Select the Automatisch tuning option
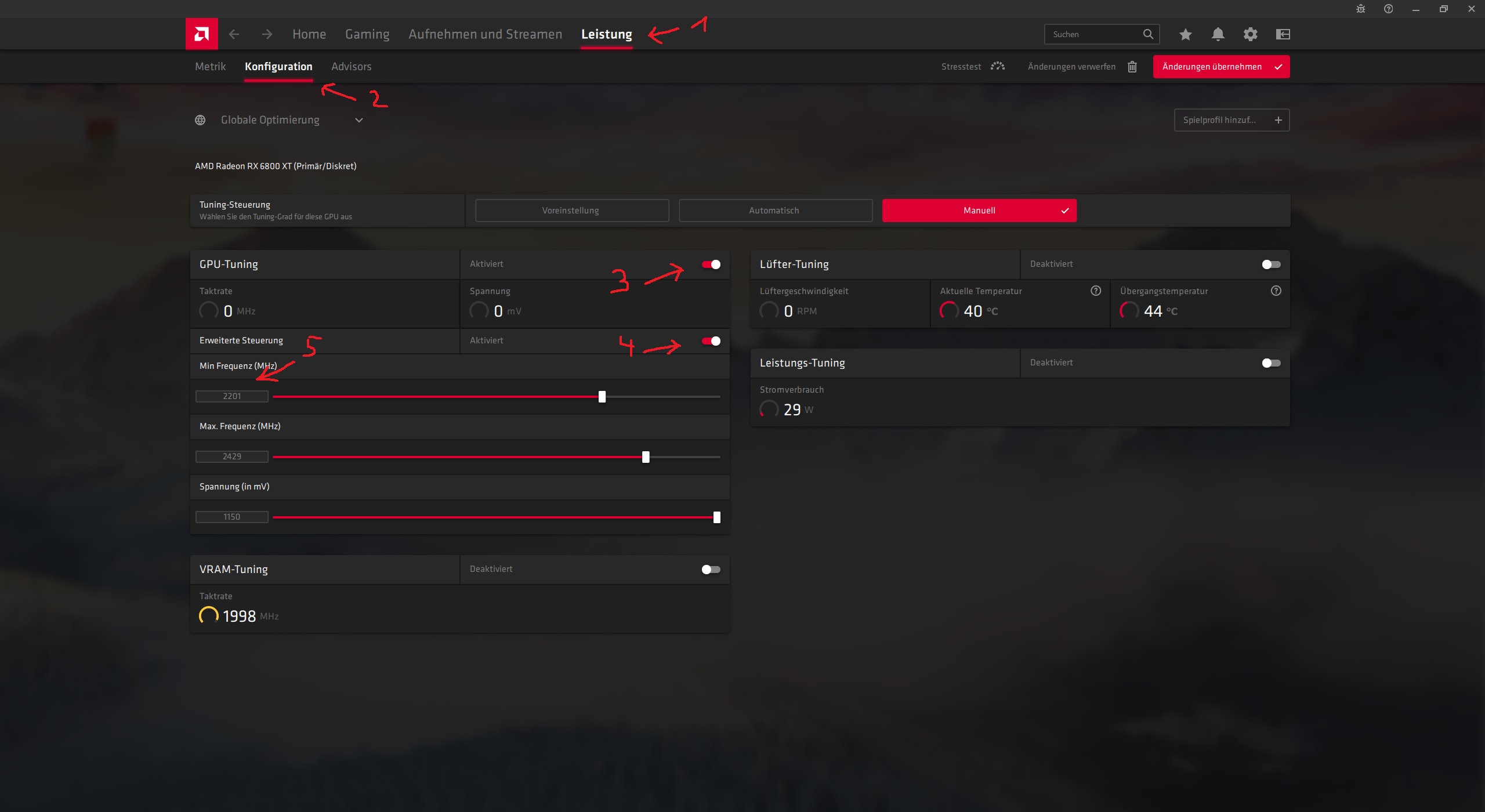1485x812 pixels. (774, 211)
